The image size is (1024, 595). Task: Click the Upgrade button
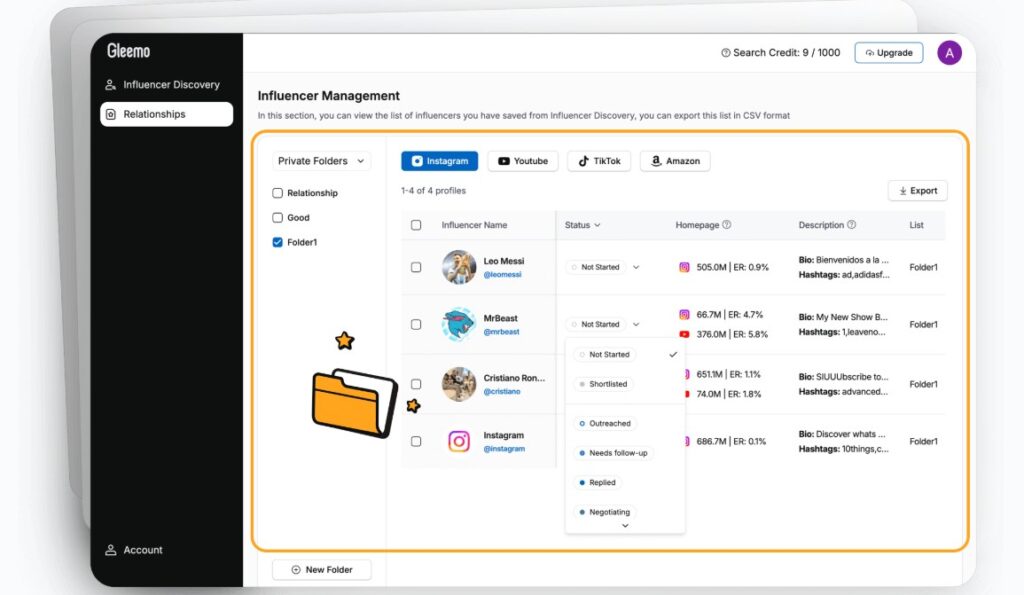pyautogui.click(x=889, y=53)
